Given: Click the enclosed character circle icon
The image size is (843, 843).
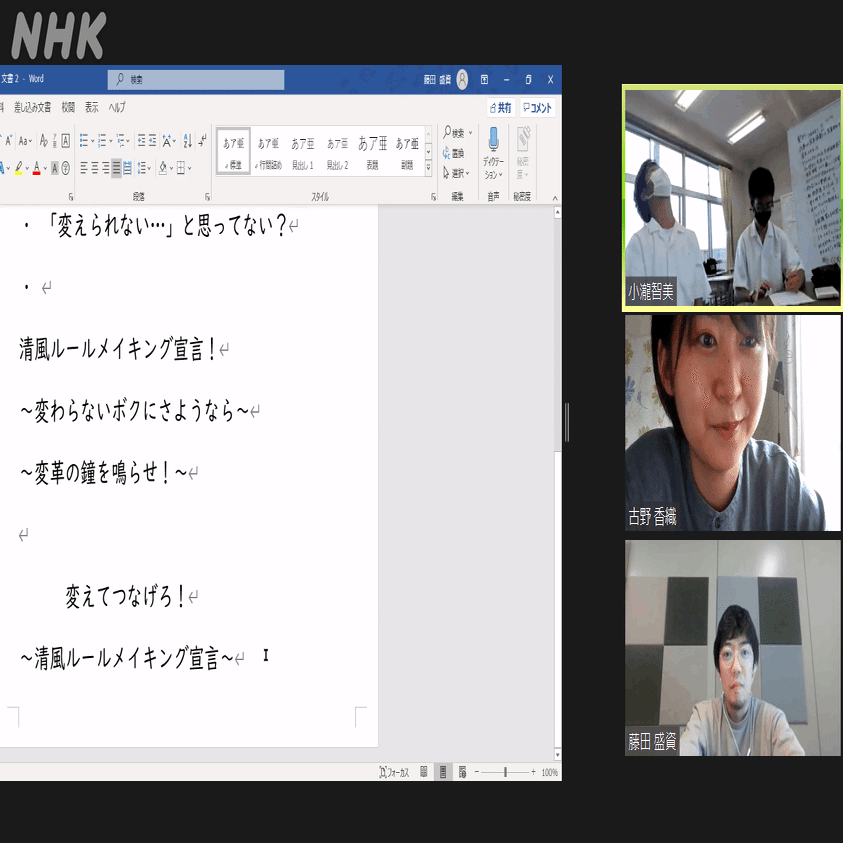Looking at the screenshot, I should 66,169.
